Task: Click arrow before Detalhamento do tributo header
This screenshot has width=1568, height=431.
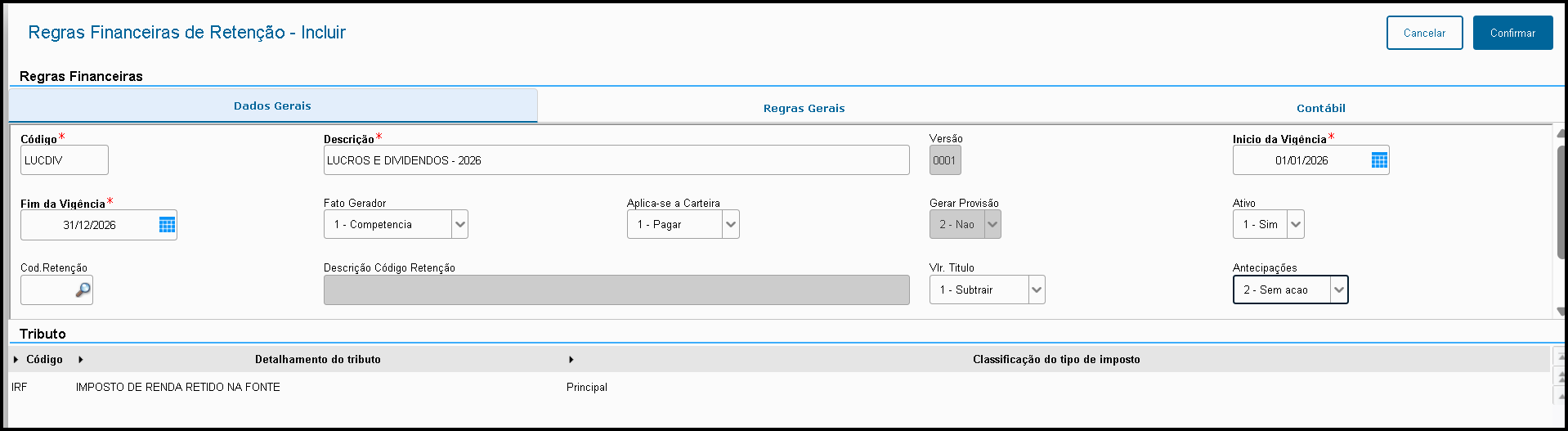Action: (81, 360)
